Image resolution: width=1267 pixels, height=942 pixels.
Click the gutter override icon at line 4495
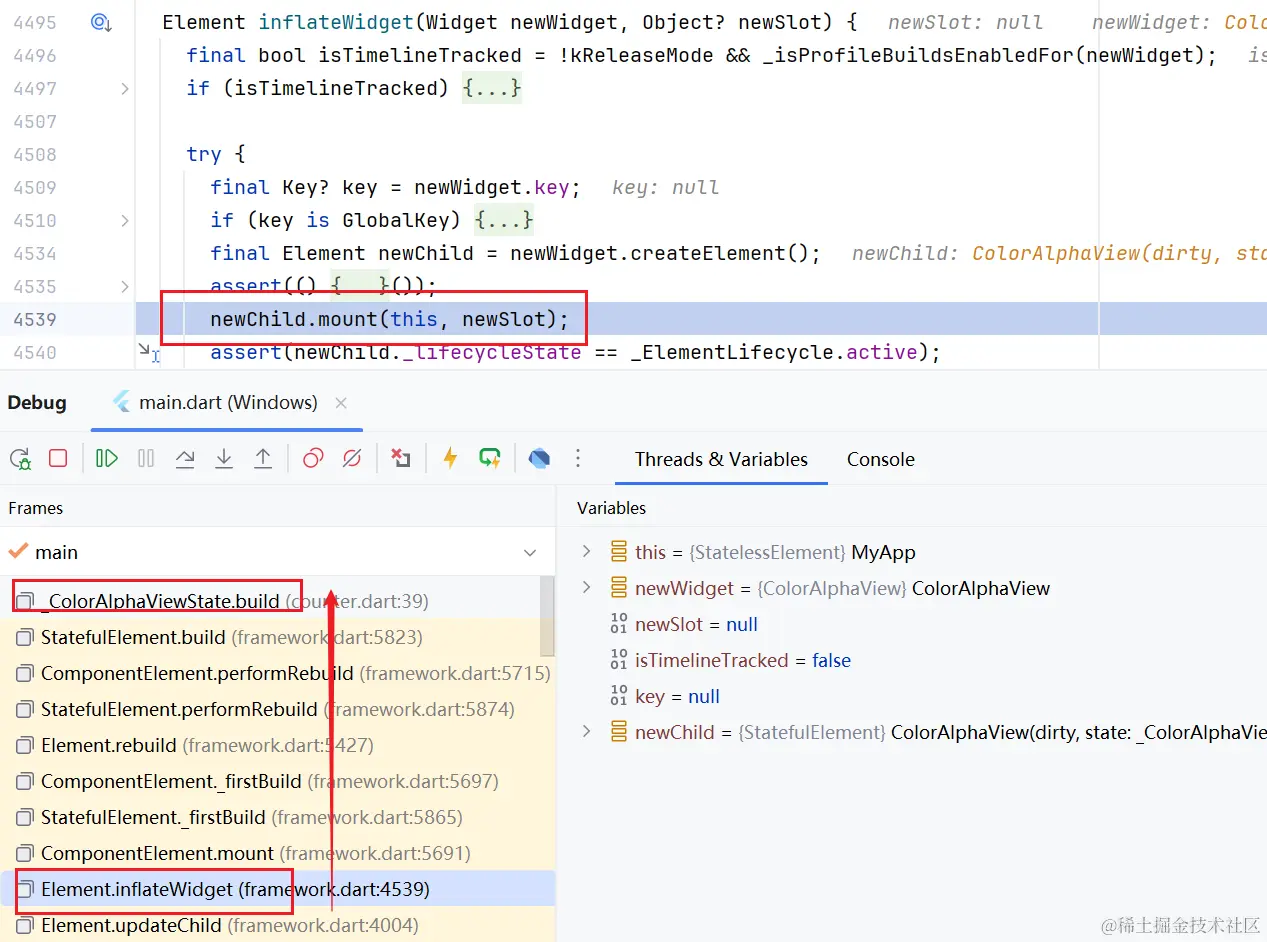coord(100,22)
